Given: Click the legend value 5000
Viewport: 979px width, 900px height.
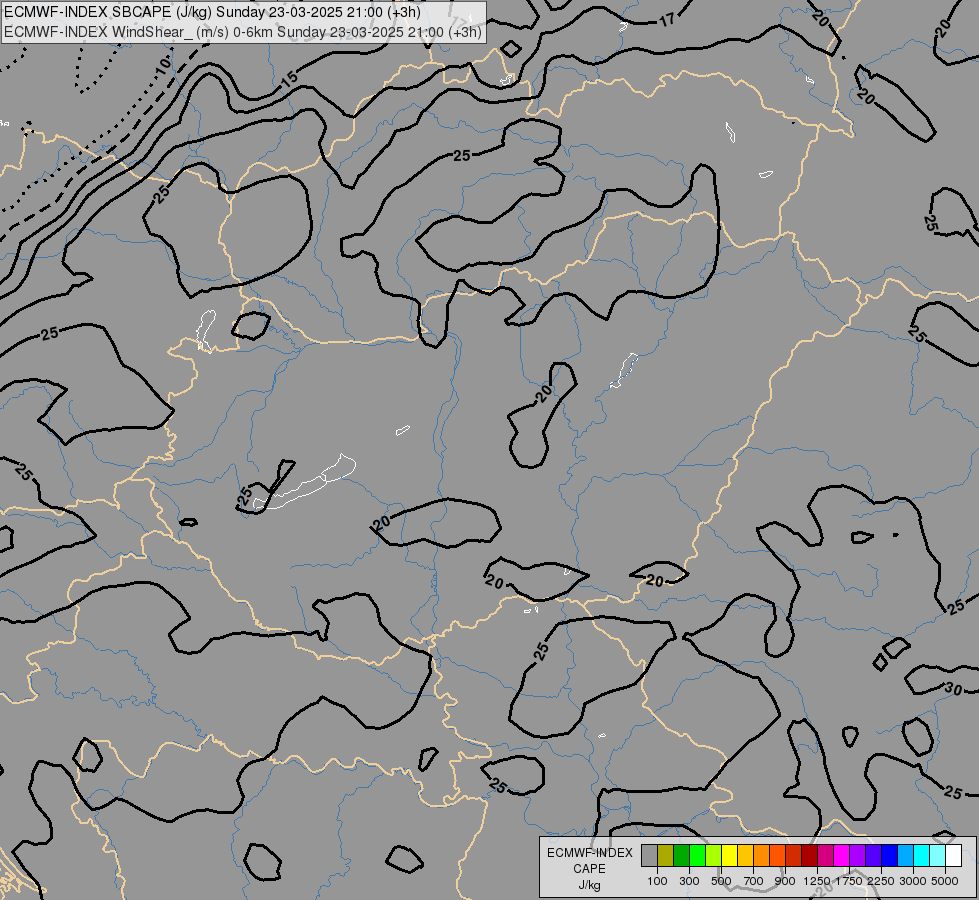Looking at the screenshot, I should pyautogui.click(x=945, y=881).
